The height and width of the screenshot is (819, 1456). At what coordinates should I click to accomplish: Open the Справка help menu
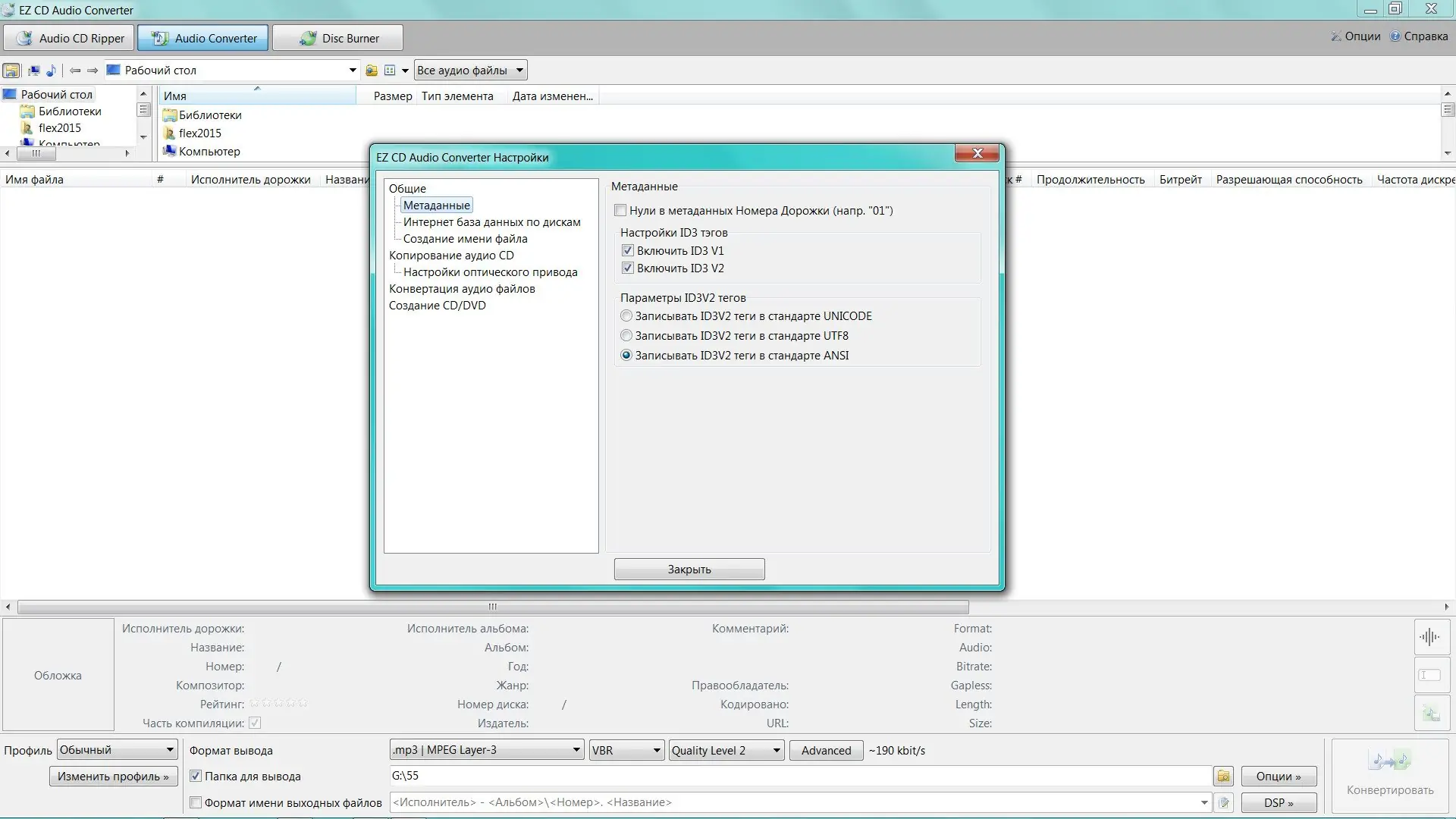1418,36
